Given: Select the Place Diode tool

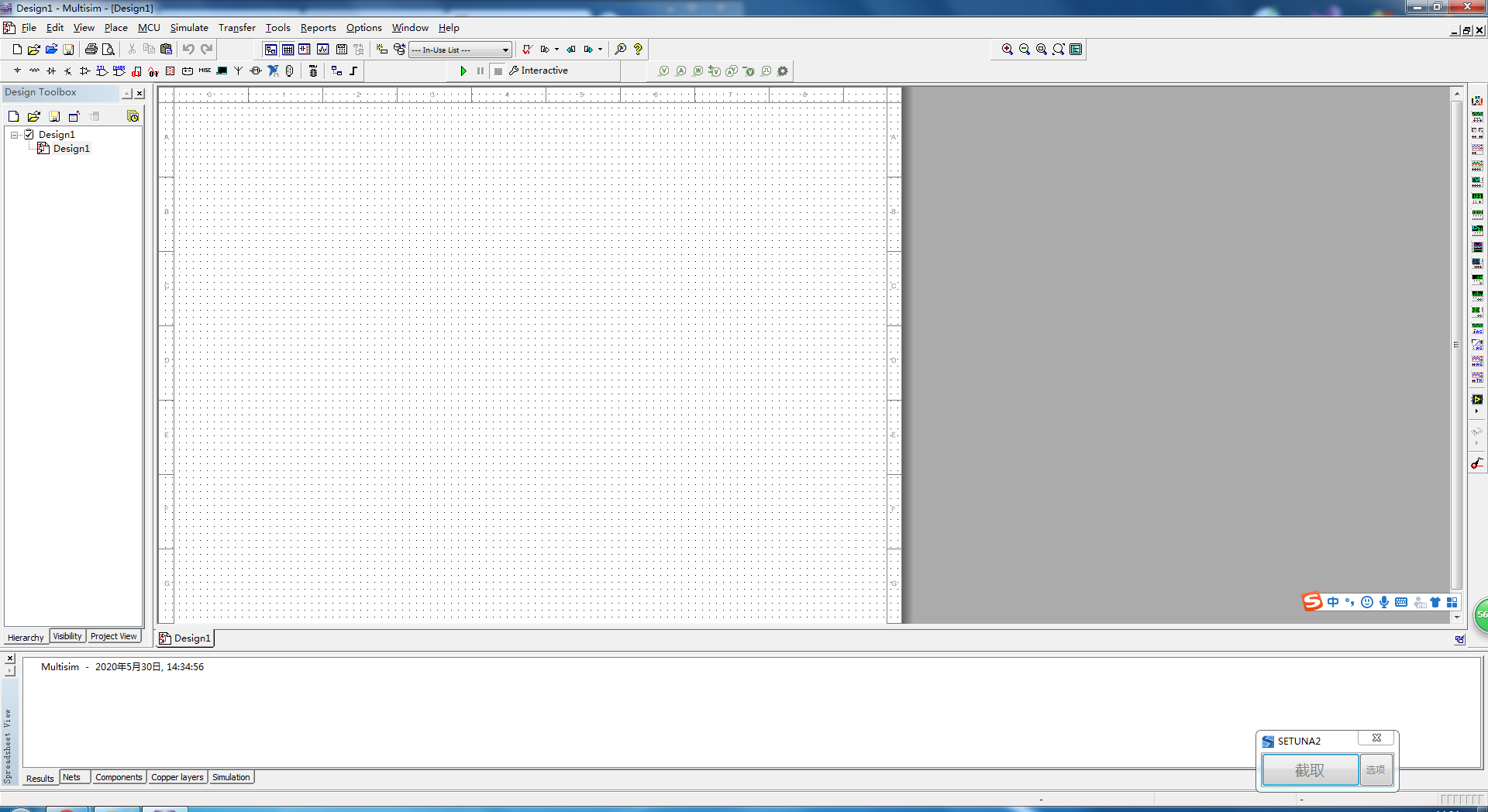Looking at the screenshot, I should 50,71.
